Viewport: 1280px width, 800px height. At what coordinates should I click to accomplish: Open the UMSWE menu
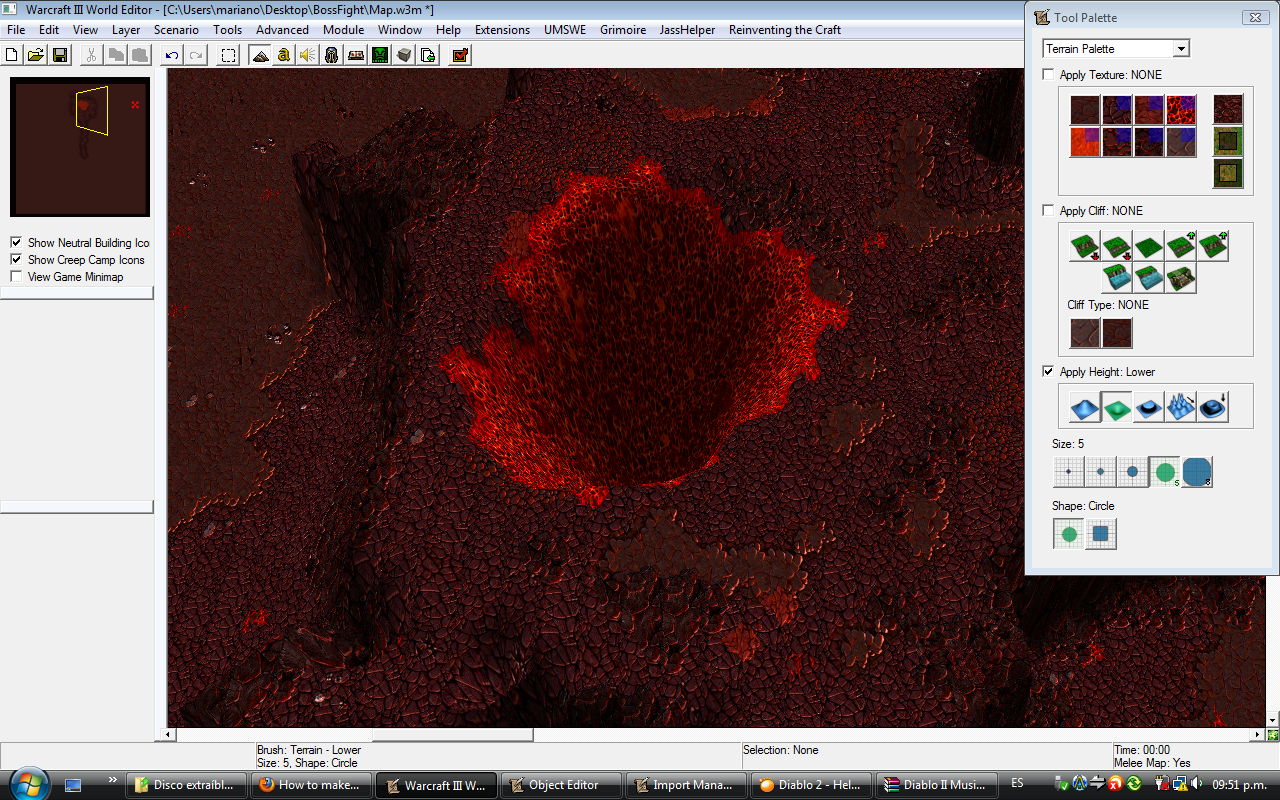point(566,30)
